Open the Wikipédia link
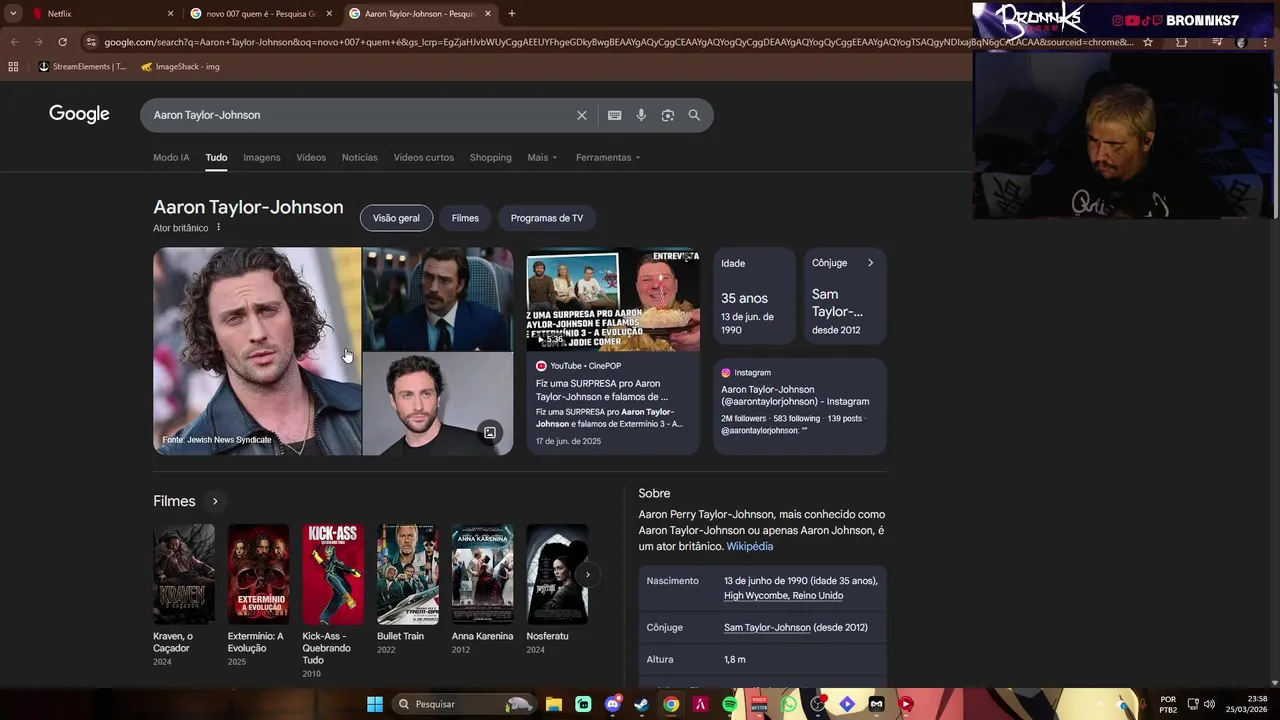Image resolution: width=1280 pixels, height=720 pixels. pos(749,546)
